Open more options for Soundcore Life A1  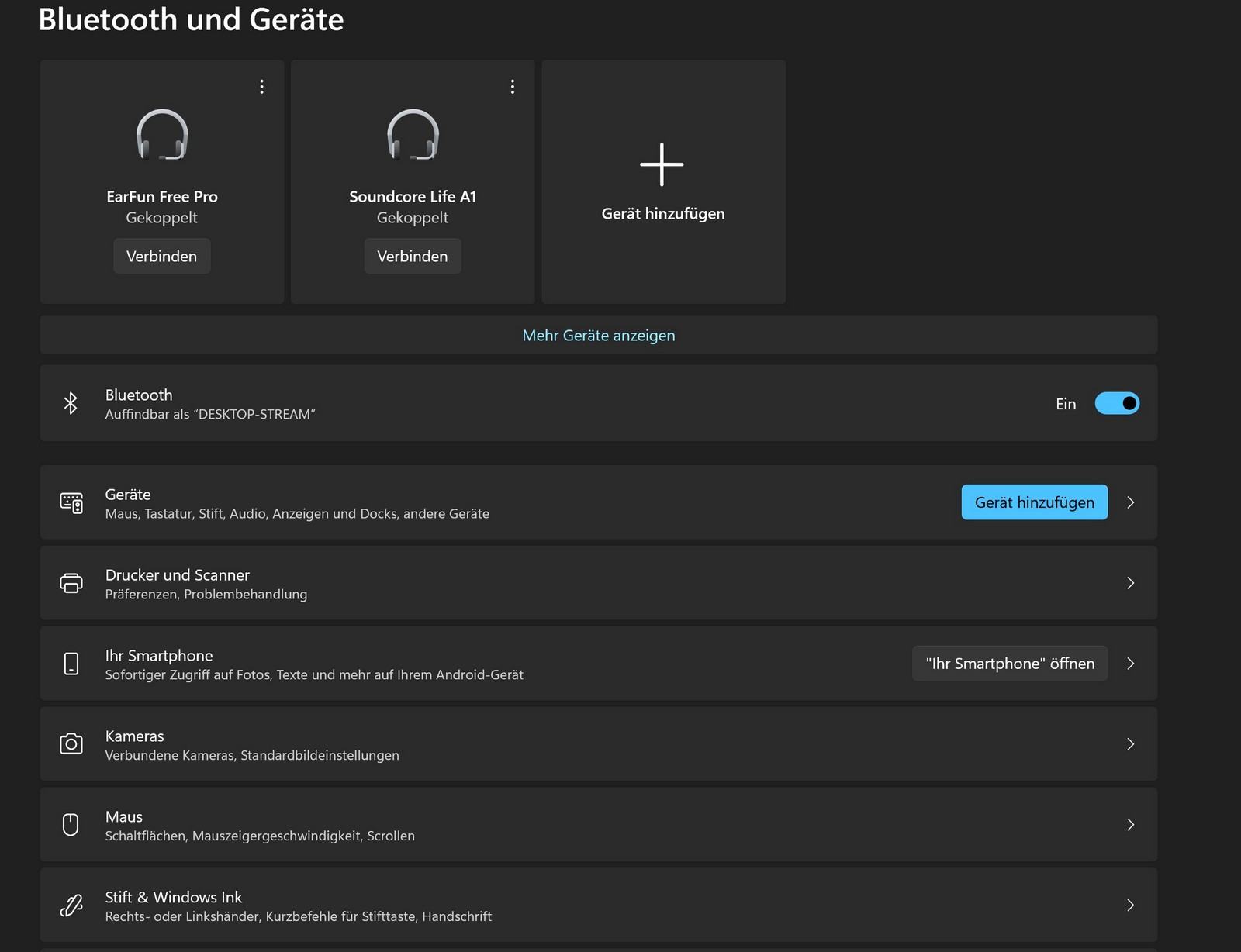(513, 87)
